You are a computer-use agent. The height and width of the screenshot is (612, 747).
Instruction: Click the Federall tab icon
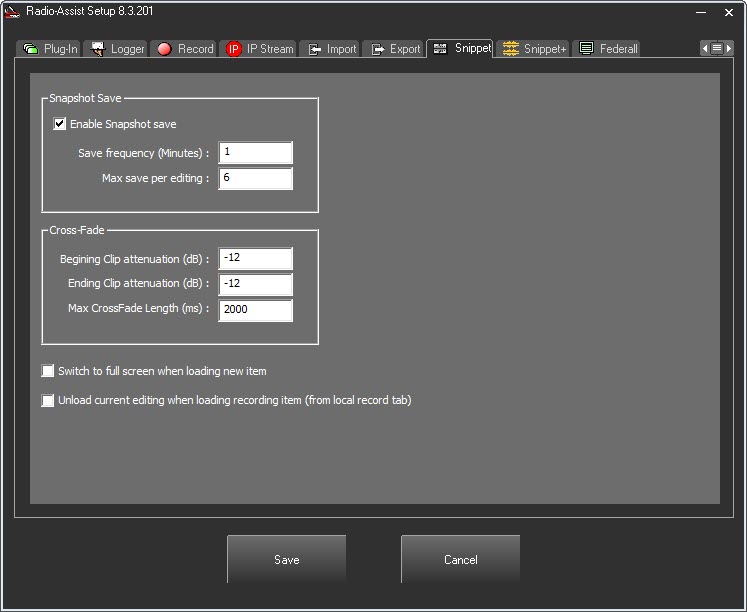[587, 48]
